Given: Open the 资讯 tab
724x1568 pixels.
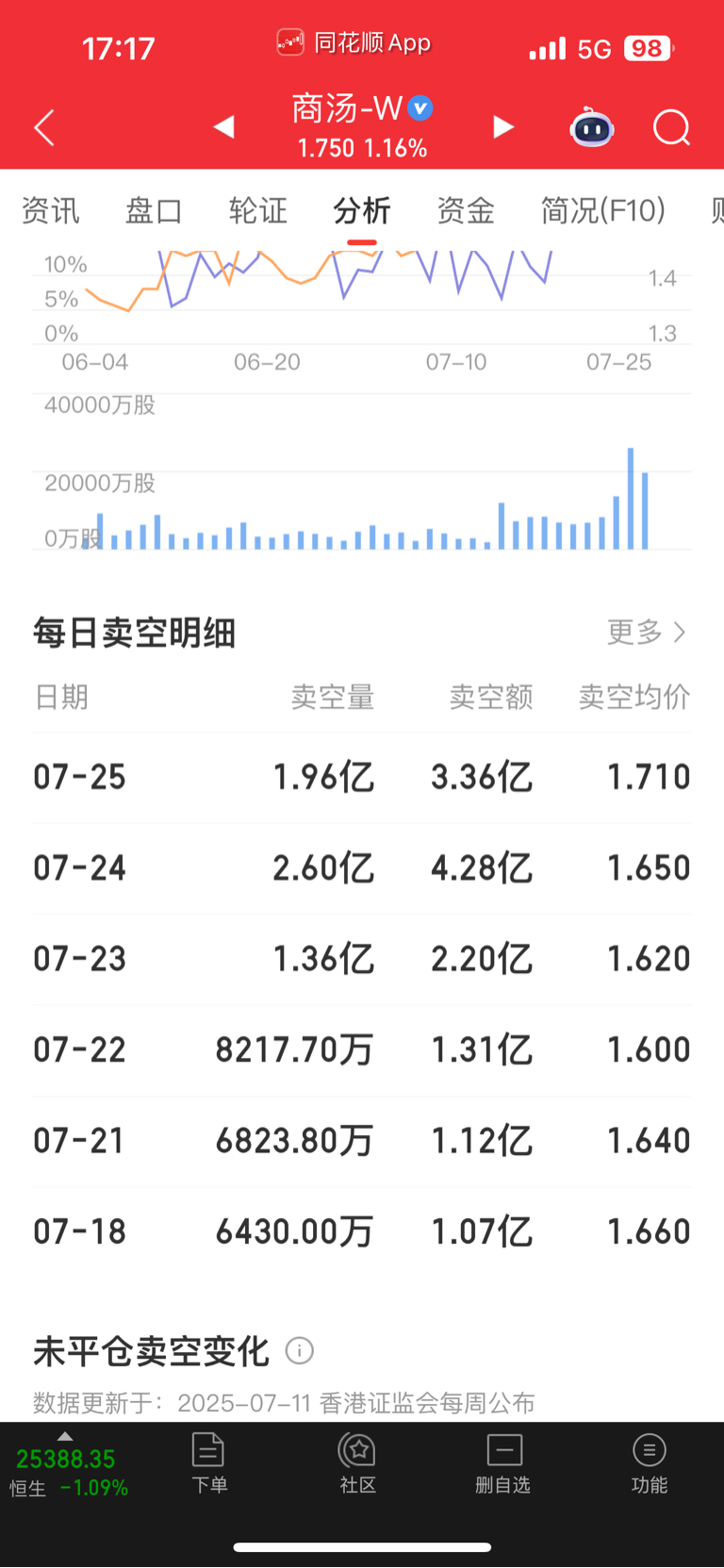Looking at the screenshot, I should click(x=51, y=210).
